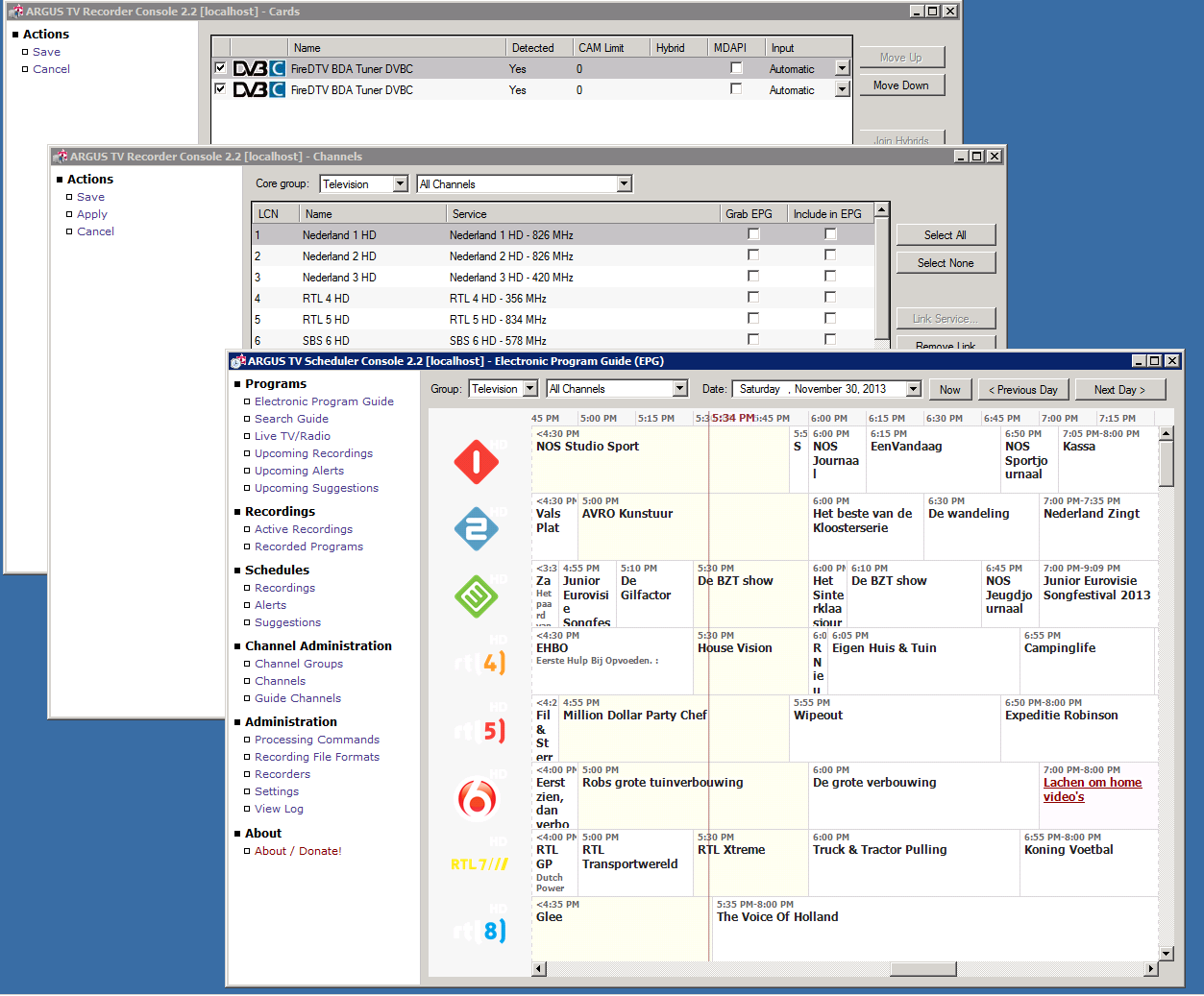Open Settings in Administration sidebar

point(277,791)
